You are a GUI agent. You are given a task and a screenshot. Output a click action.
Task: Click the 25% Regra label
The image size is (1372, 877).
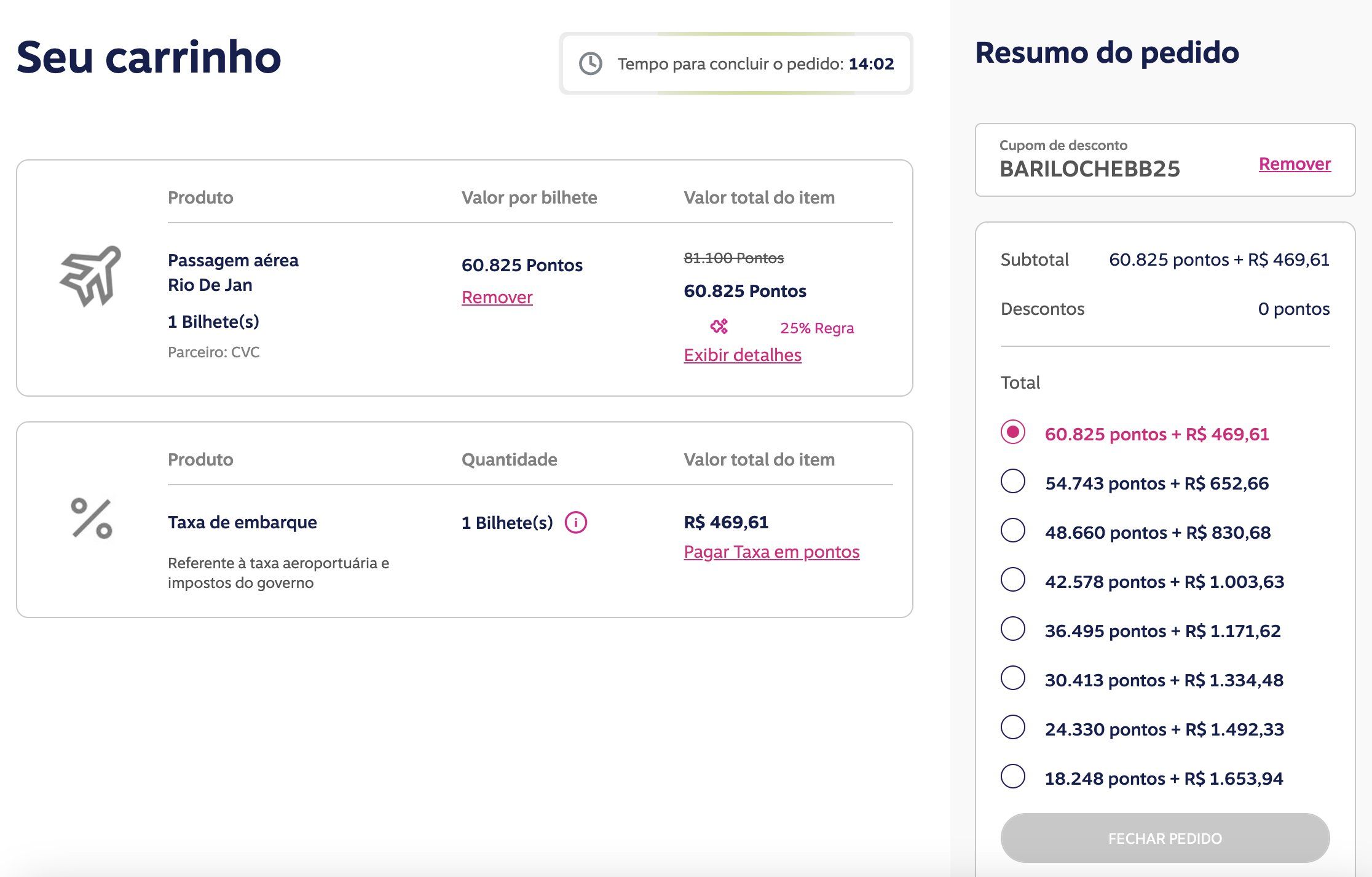(817, 328)
